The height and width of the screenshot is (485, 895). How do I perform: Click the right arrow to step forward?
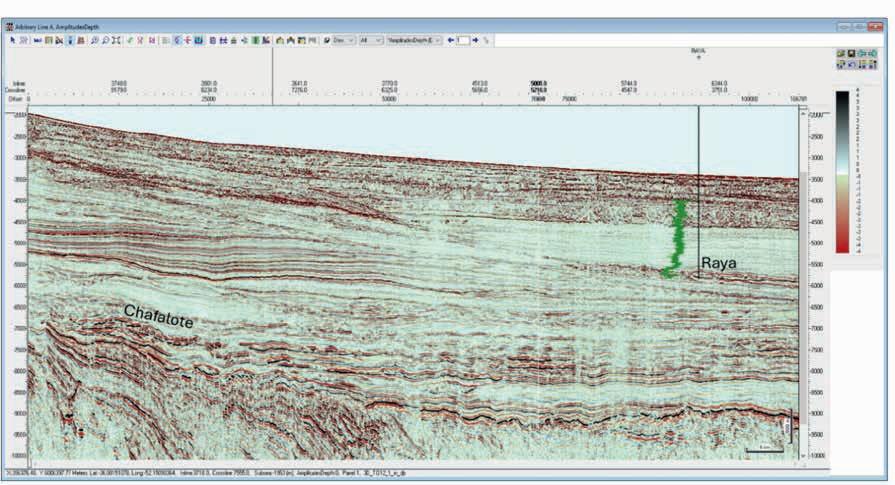click(475, 40)
